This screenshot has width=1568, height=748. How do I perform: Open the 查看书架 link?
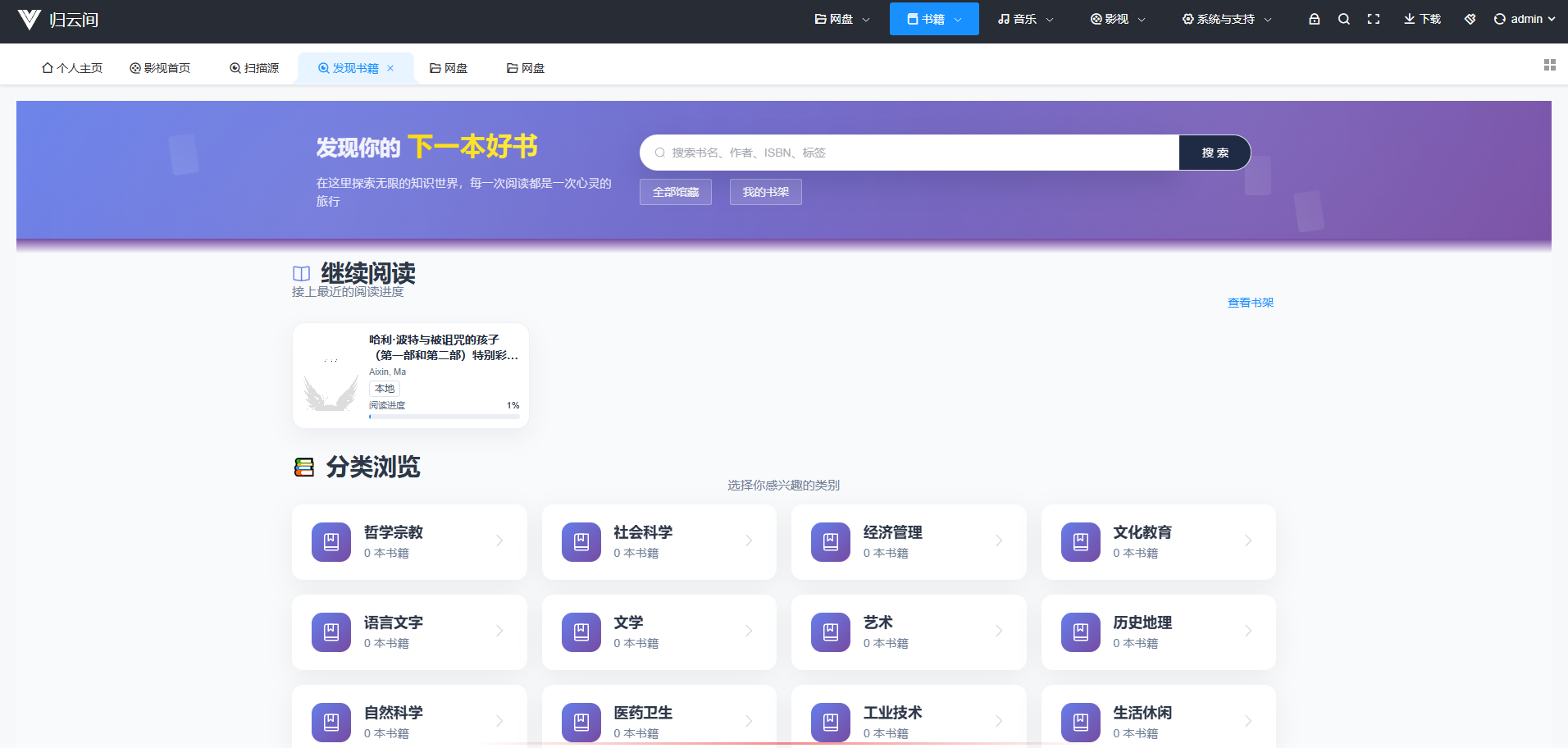click(x=1251, y=303)
